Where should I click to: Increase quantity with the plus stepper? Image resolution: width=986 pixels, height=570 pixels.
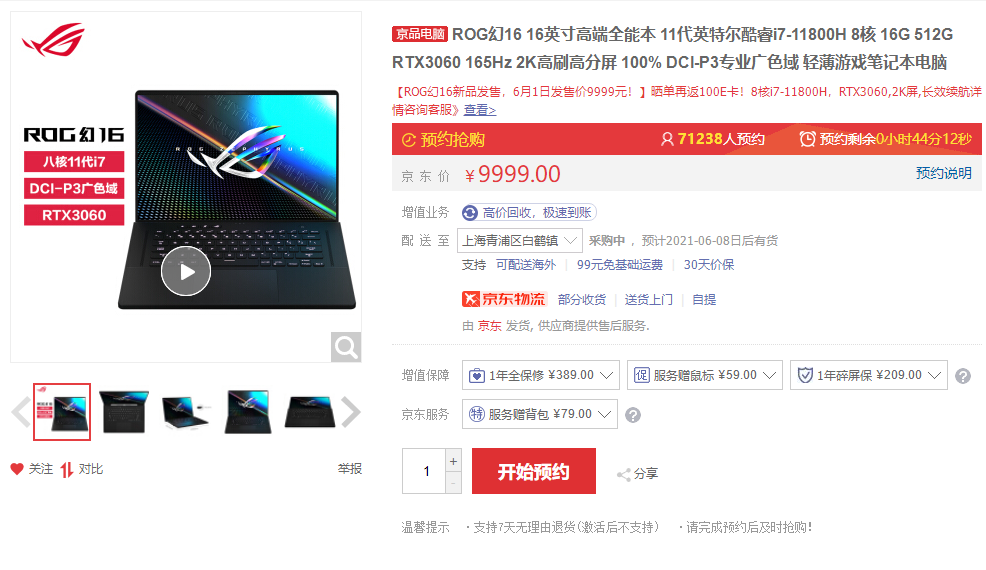click(x=453, y=461)
